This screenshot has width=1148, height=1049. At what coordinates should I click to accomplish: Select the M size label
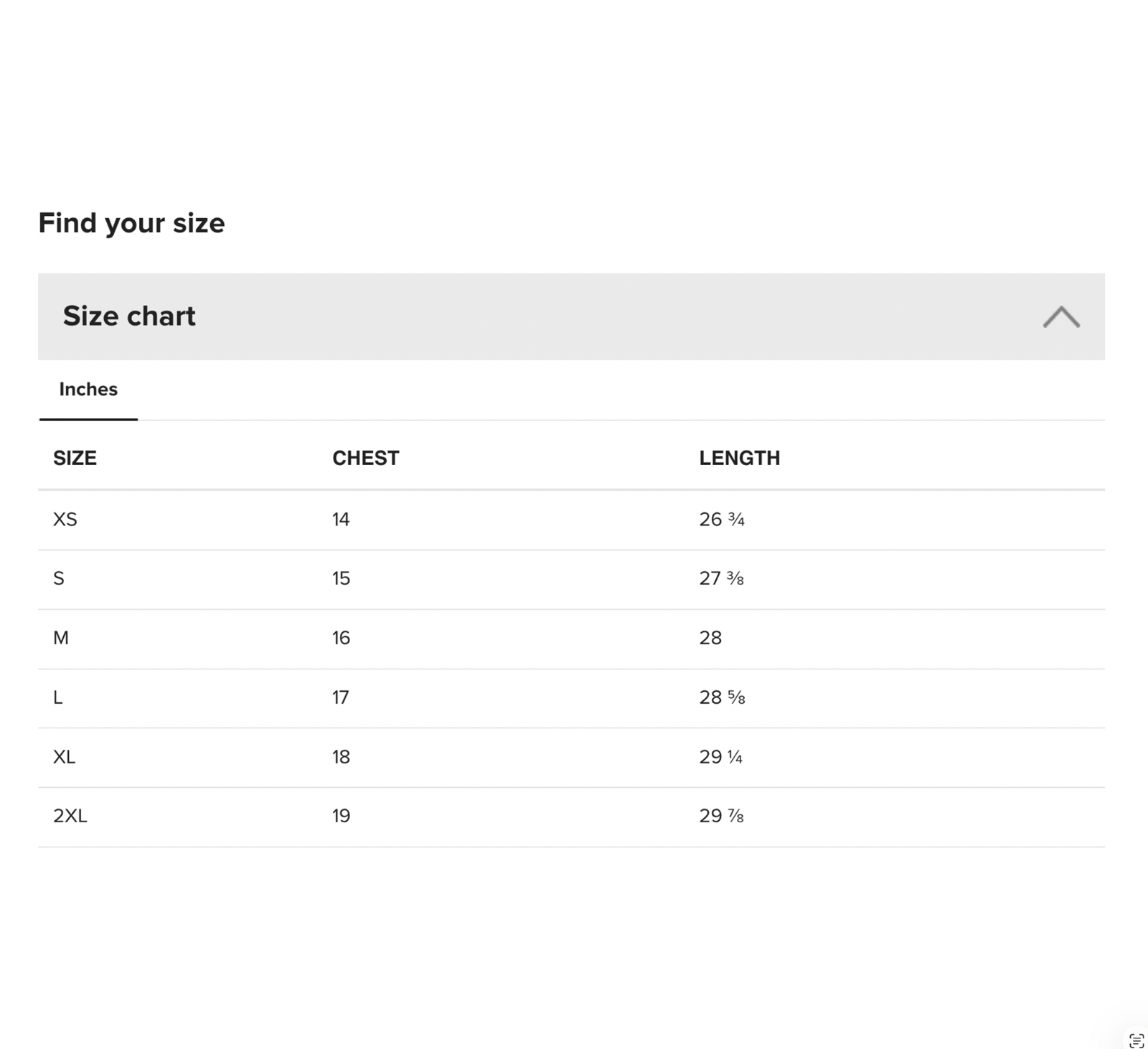coord(61,638)
